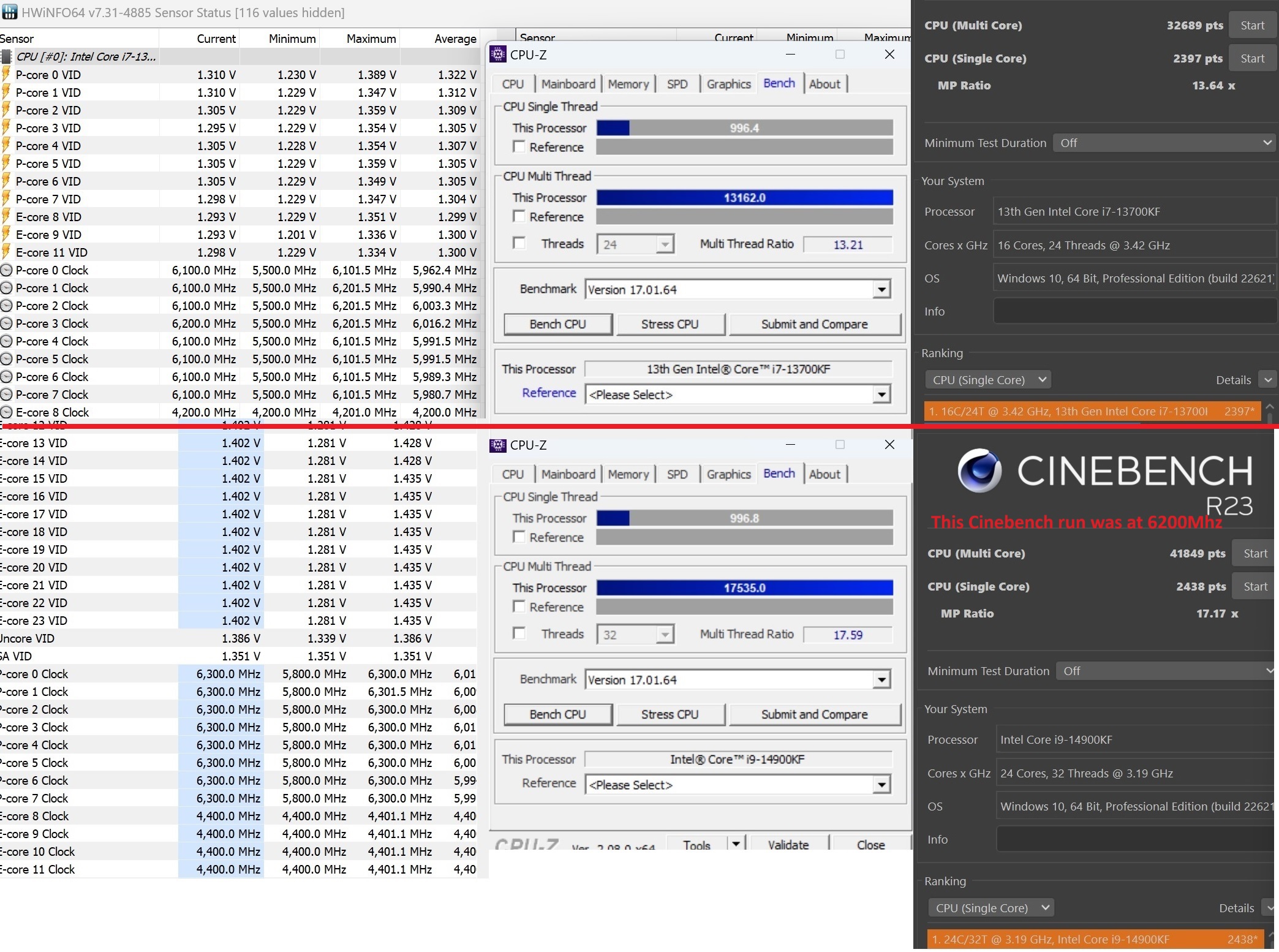This screenshot has height=952, width=1279.
Task: Click the upper CPU-Z window icon
Action: 498,55
